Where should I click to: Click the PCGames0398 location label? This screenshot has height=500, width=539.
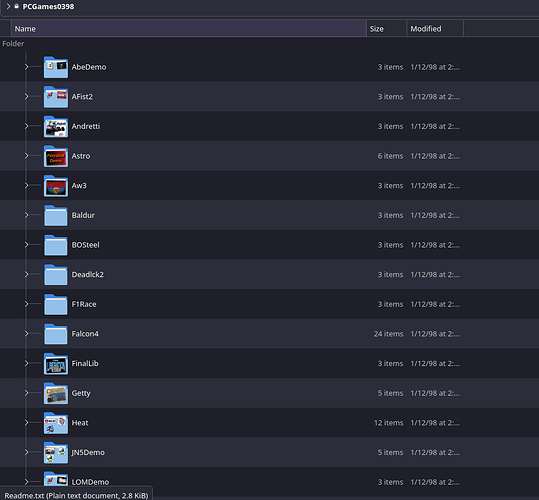48,7
